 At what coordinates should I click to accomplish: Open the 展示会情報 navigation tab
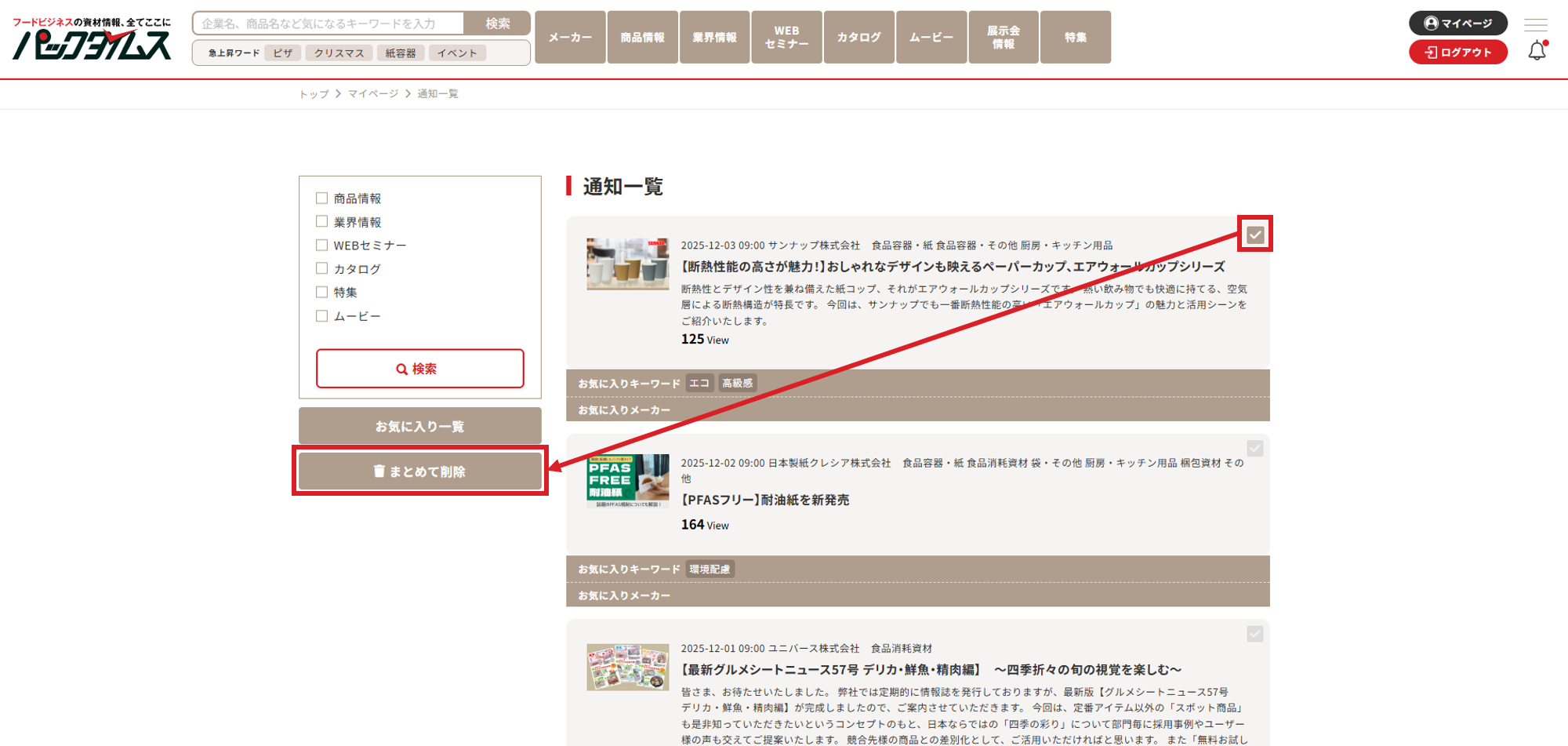coord(1003,37)
